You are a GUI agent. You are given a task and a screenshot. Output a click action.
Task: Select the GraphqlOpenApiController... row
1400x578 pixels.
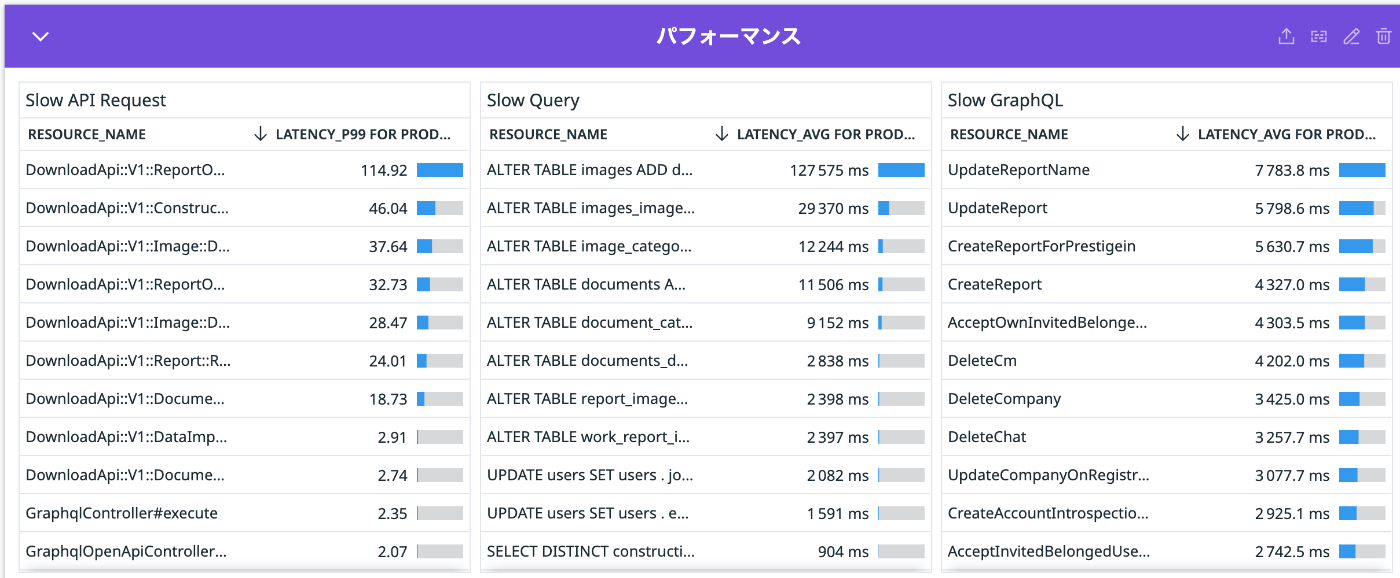[x=245, y=551]
